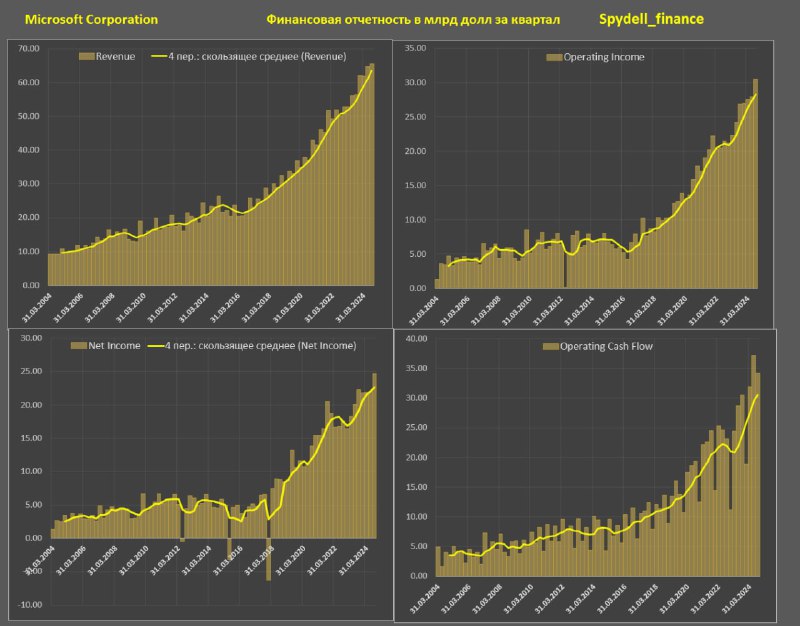Screen dimensions: 800x626
Task: Click the Revenue legend color swatch
Action: [x=87, y=56]
